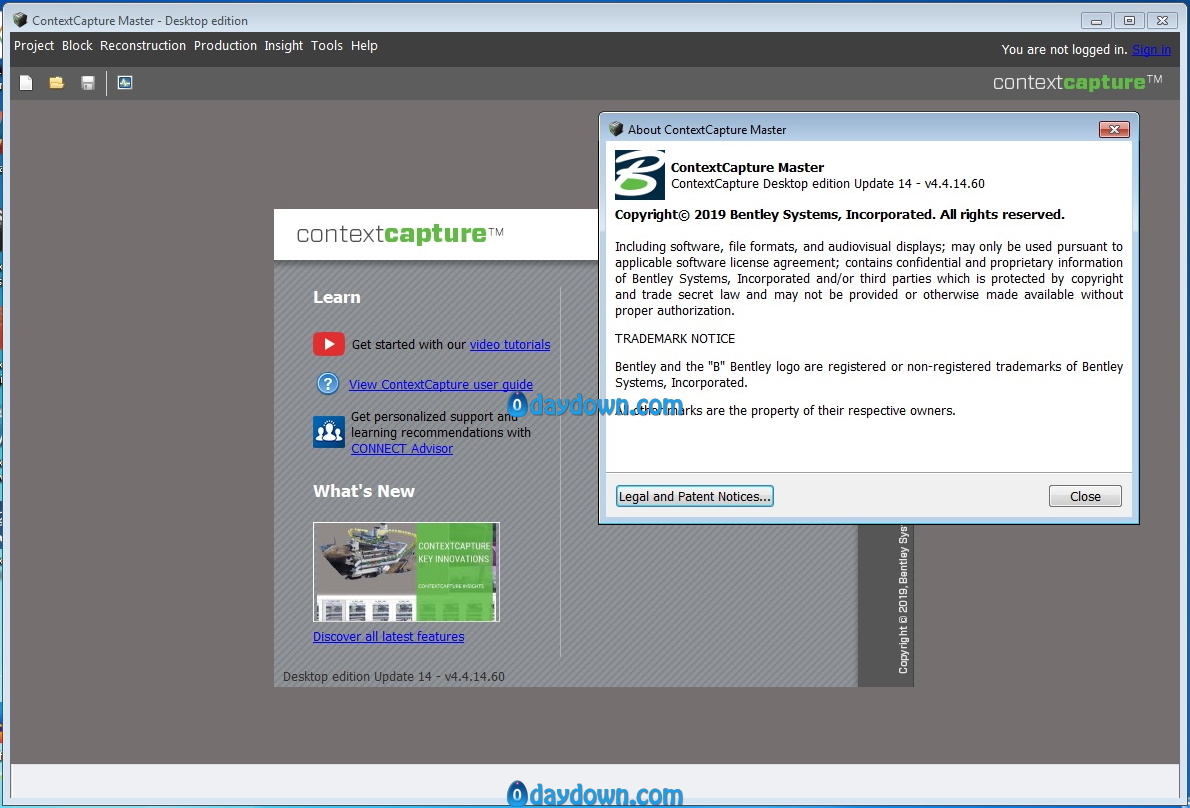Close the ContextCapture Master main window
The image size is (1190, 808).
point(1162,20)
